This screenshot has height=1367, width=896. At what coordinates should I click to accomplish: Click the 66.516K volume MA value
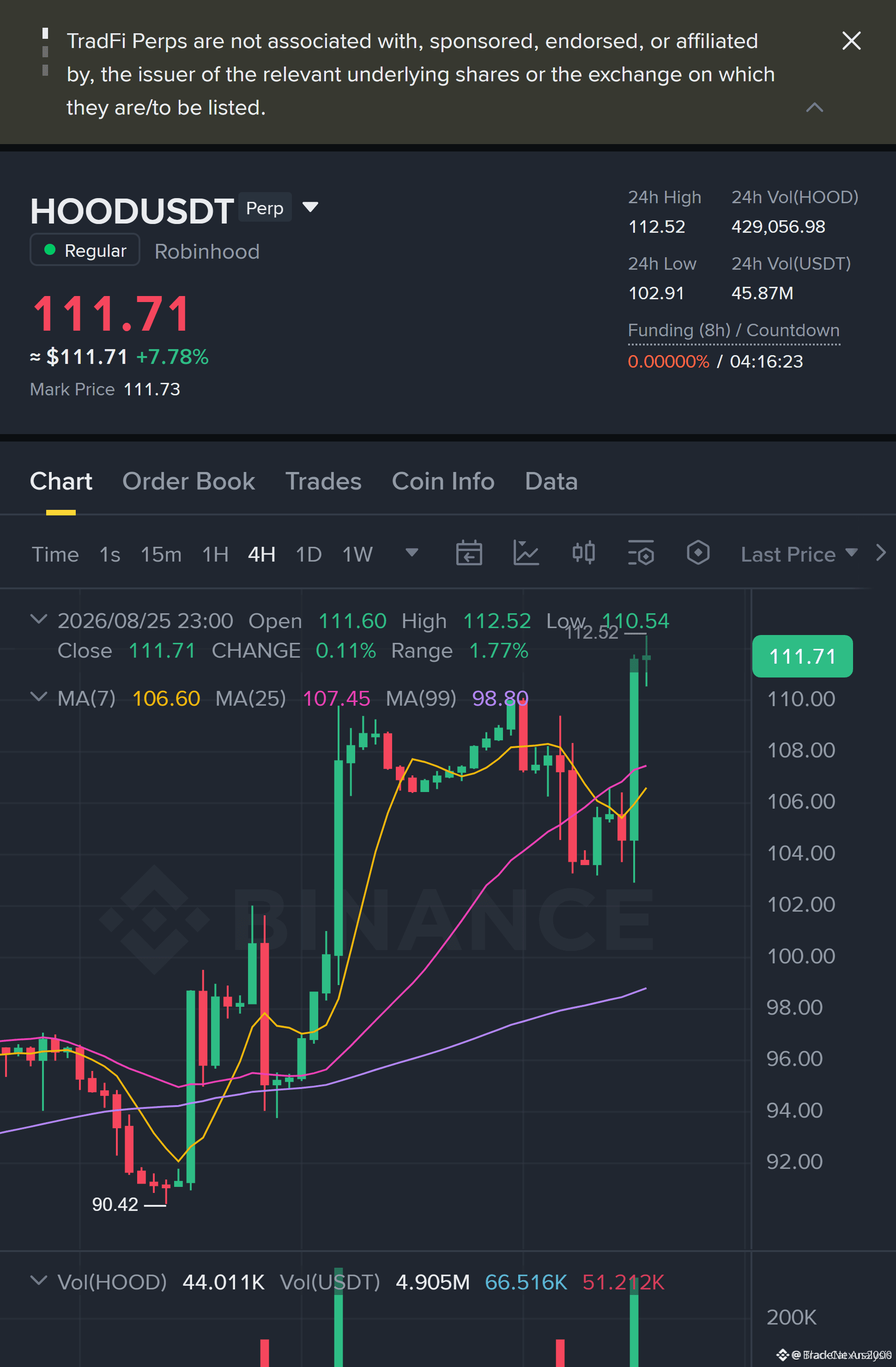[526, 1282]
